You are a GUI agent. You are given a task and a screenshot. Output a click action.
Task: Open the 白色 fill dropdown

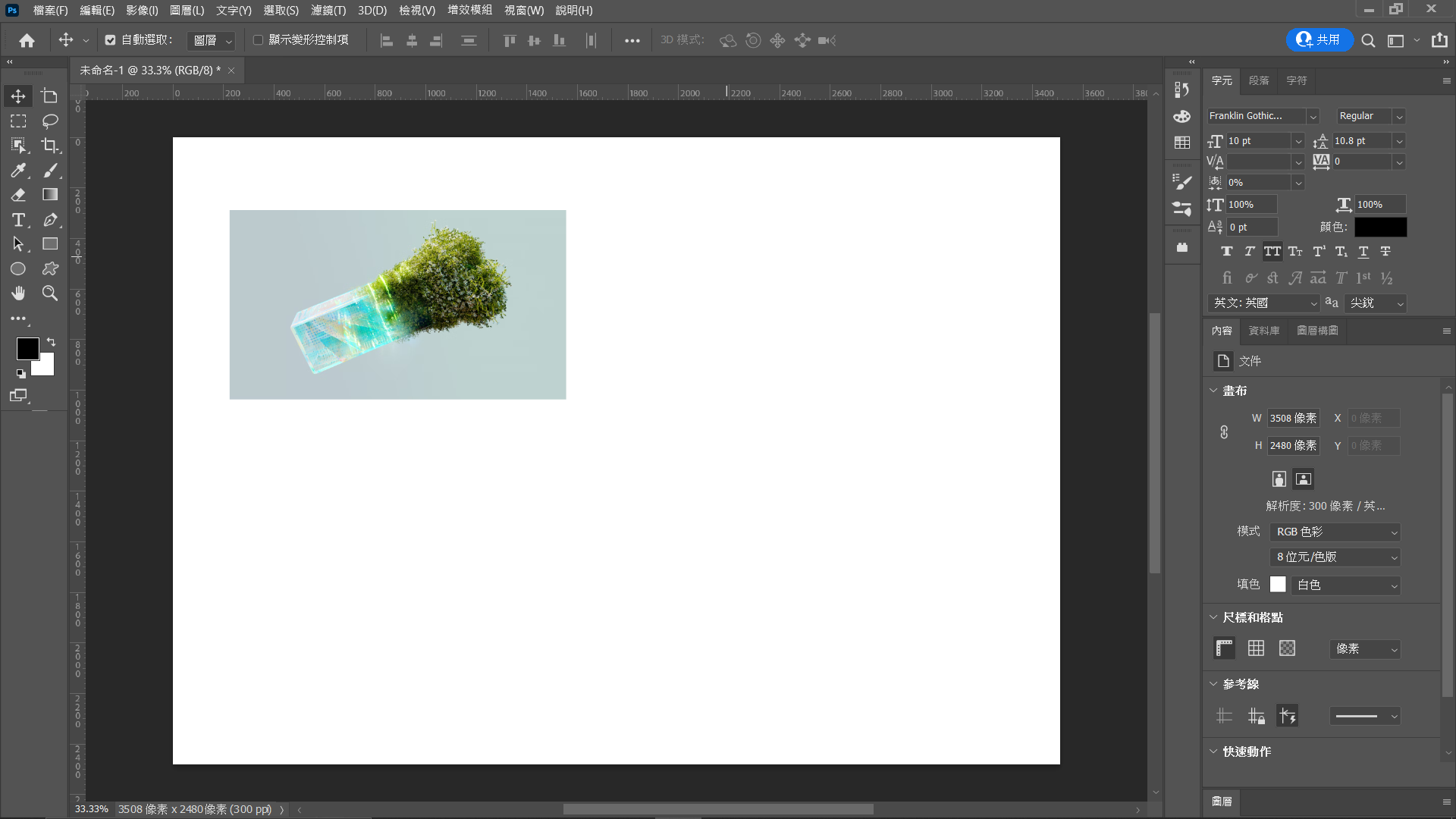click(1346, 585)
